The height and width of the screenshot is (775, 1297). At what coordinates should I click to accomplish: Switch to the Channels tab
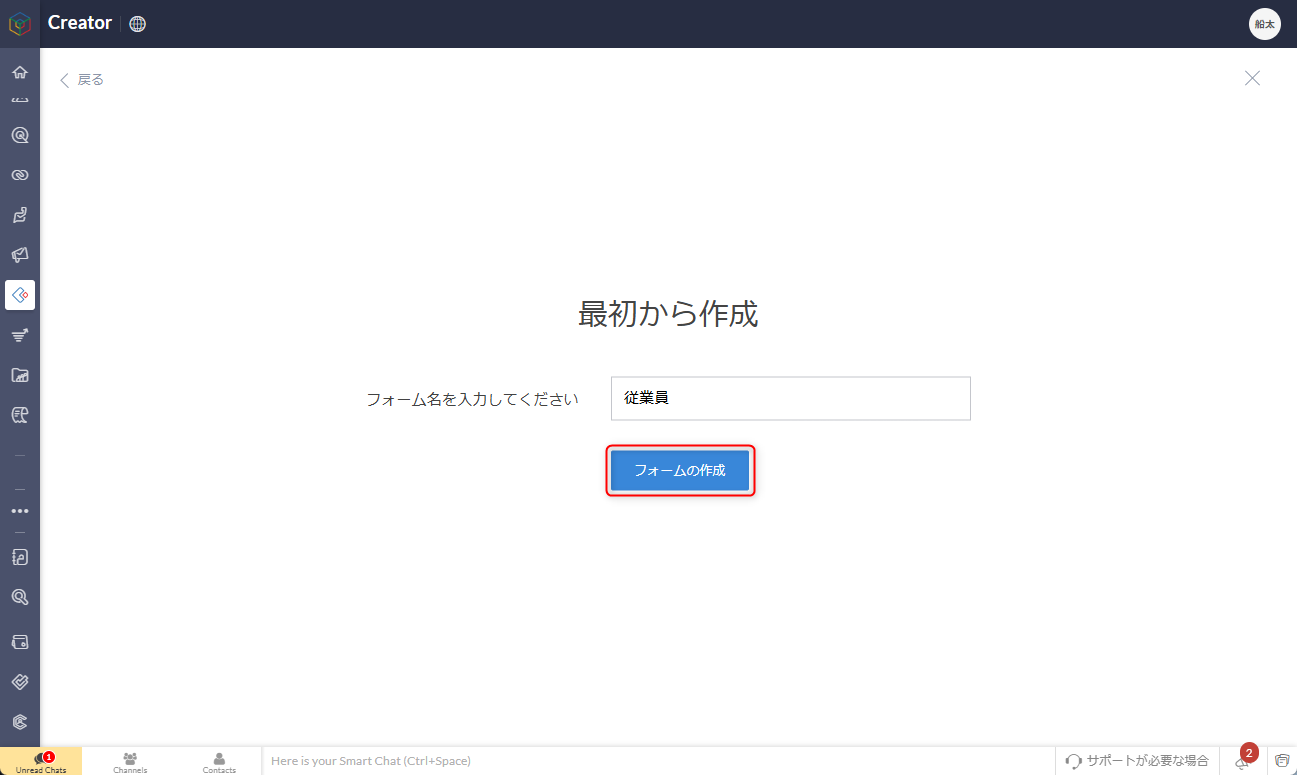(130, 762)
